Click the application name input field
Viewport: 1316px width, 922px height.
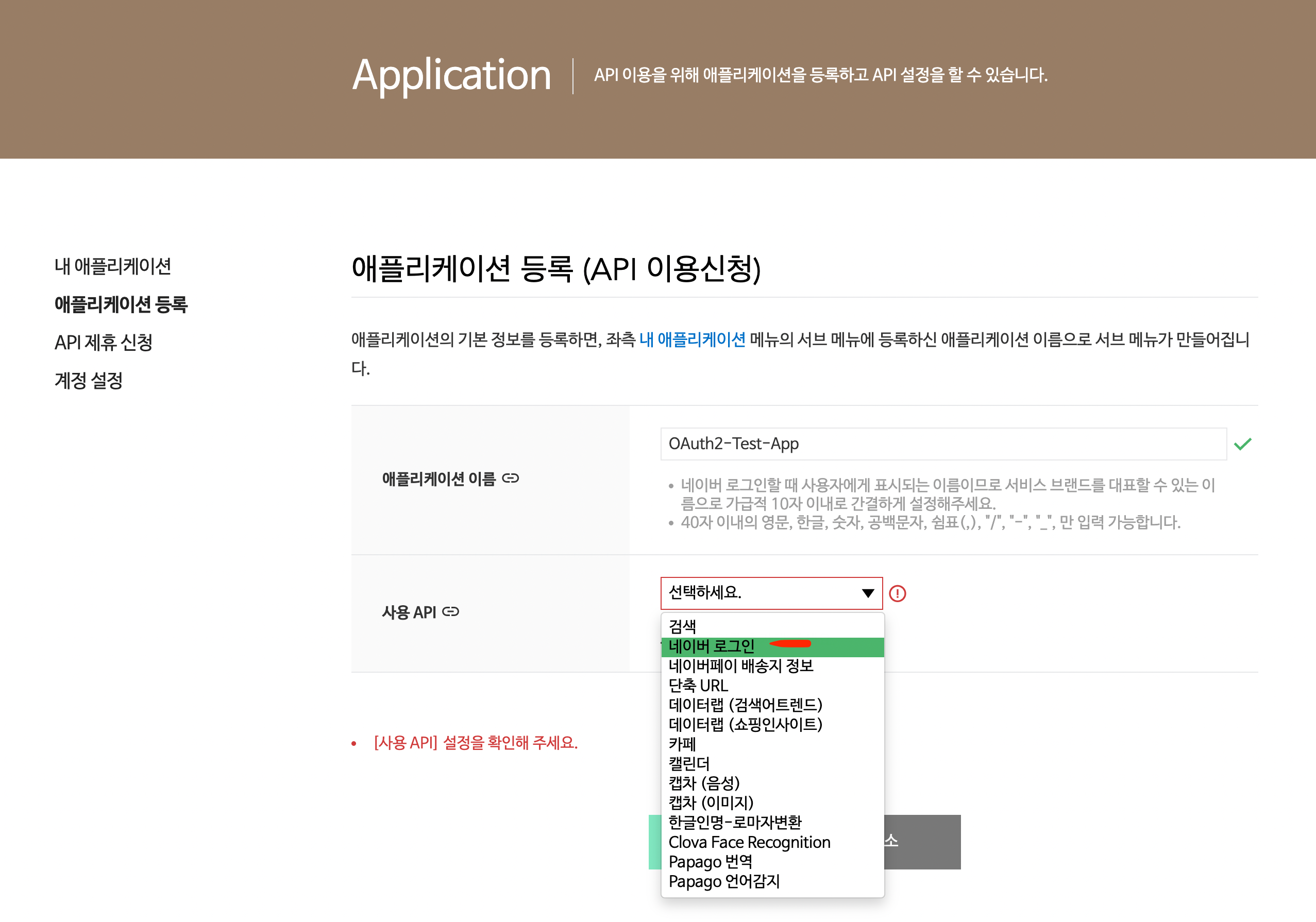[943, 444]
